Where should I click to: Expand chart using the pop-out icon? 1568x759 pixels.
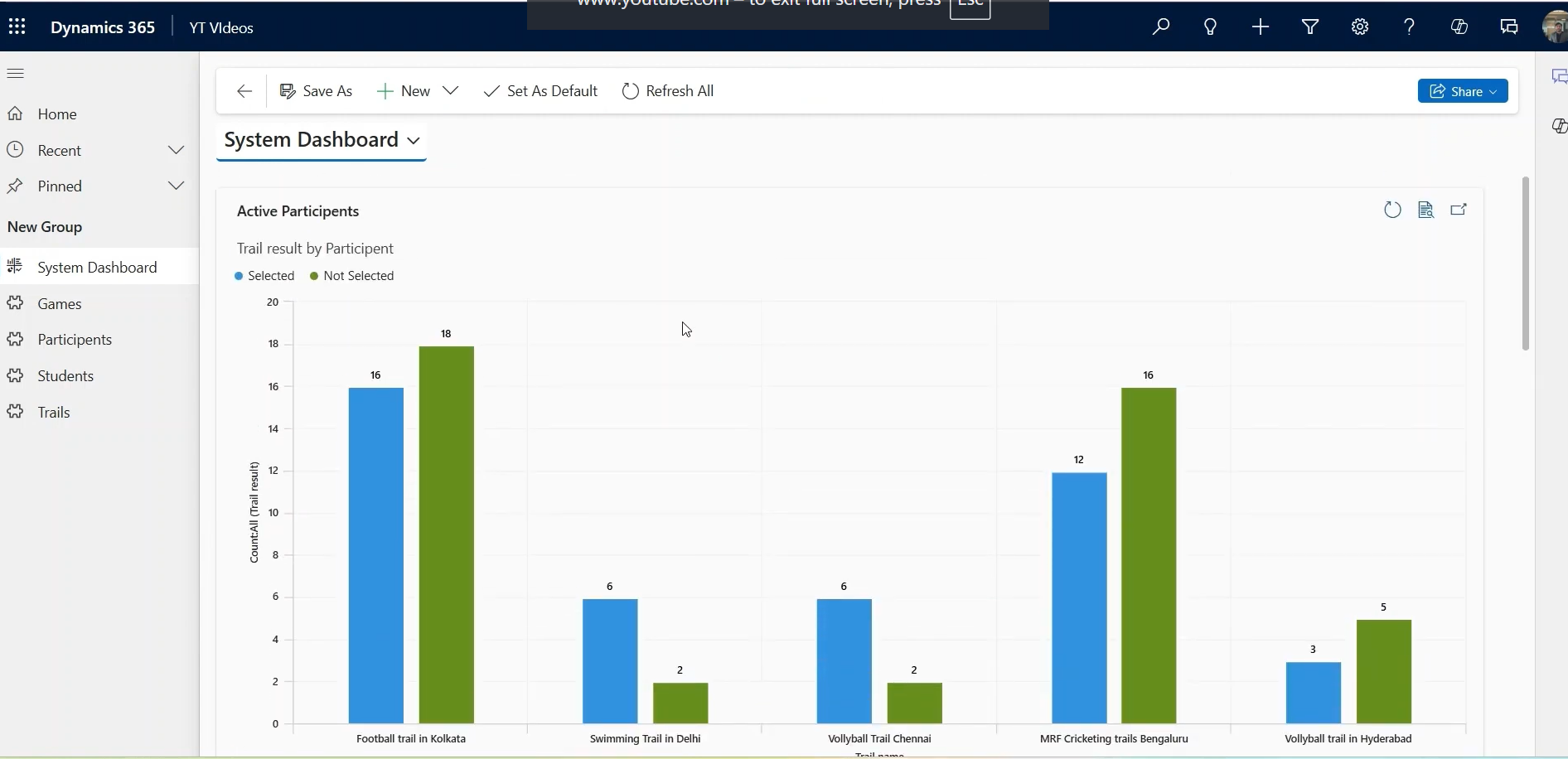(1459, 210)
